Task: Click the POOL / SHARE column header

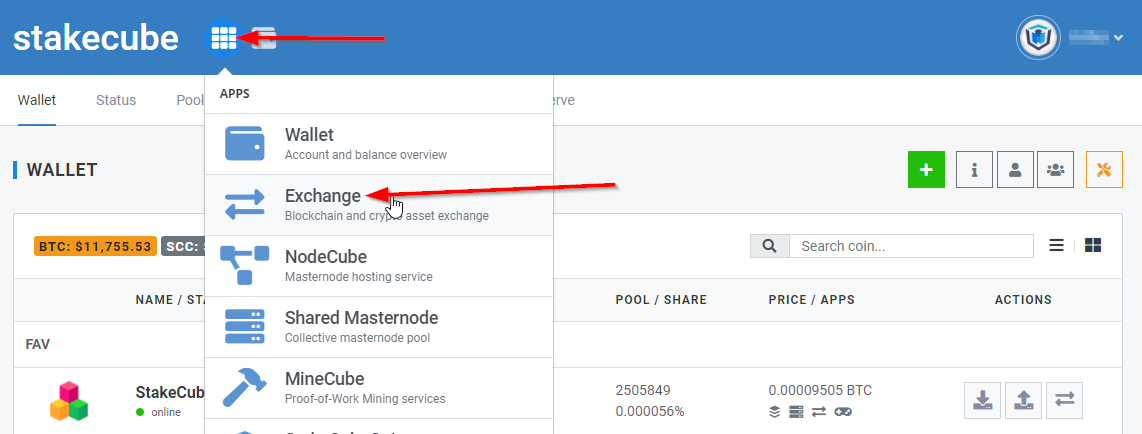Action: pyautogui.click(x=661, y=300)
